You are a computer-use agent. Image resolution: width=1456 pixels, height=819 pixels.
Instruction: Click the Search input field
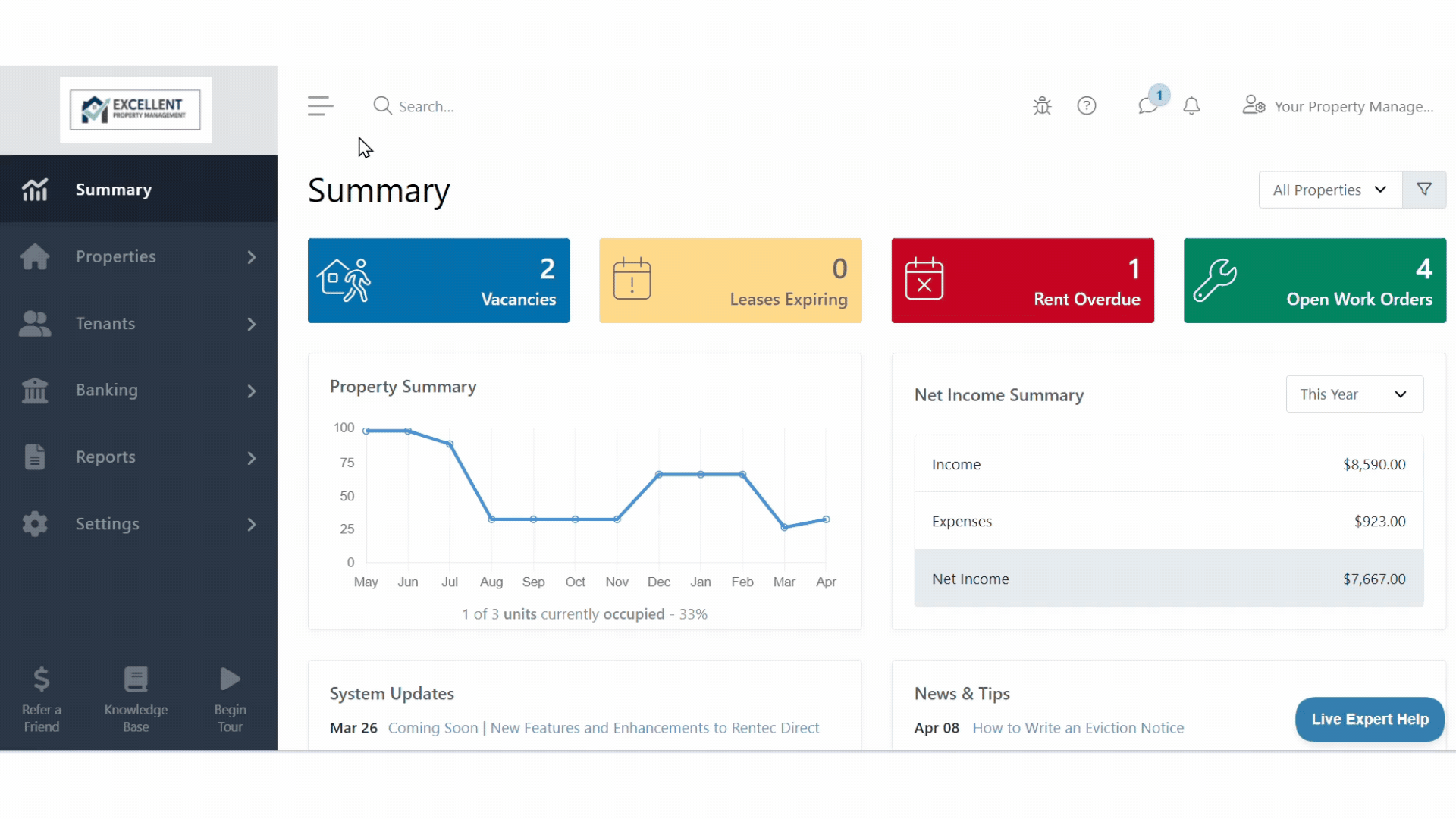click(531, 106)
